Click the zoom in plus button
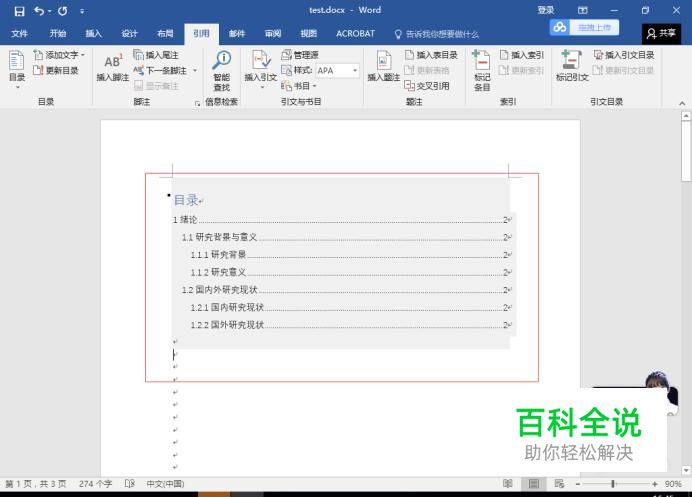 pos(654,484)
